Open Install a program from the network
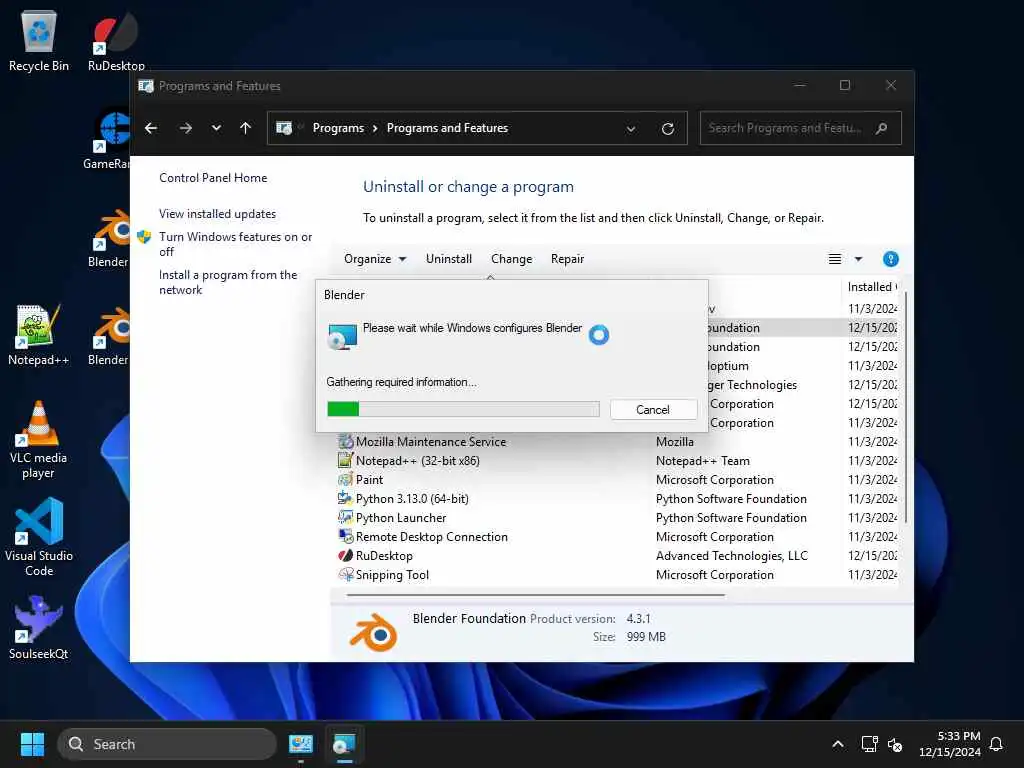Image resolution: width=1024 pixels, height=768 pixels. (x=228, y=282)
